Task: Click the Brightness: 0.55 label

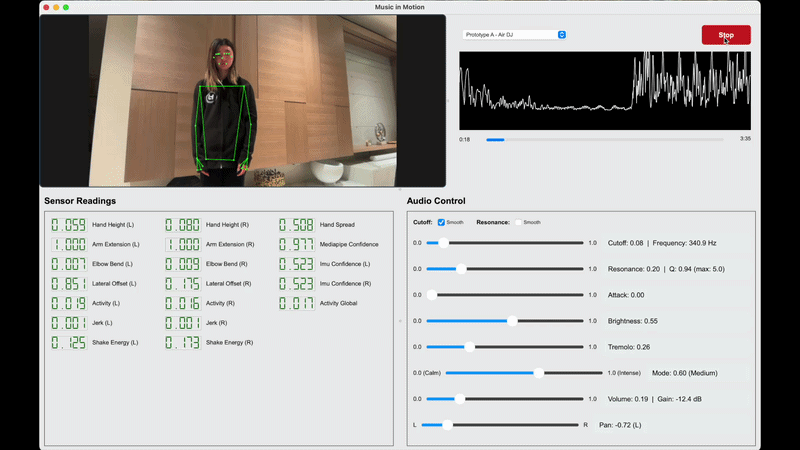Action: 633,321
